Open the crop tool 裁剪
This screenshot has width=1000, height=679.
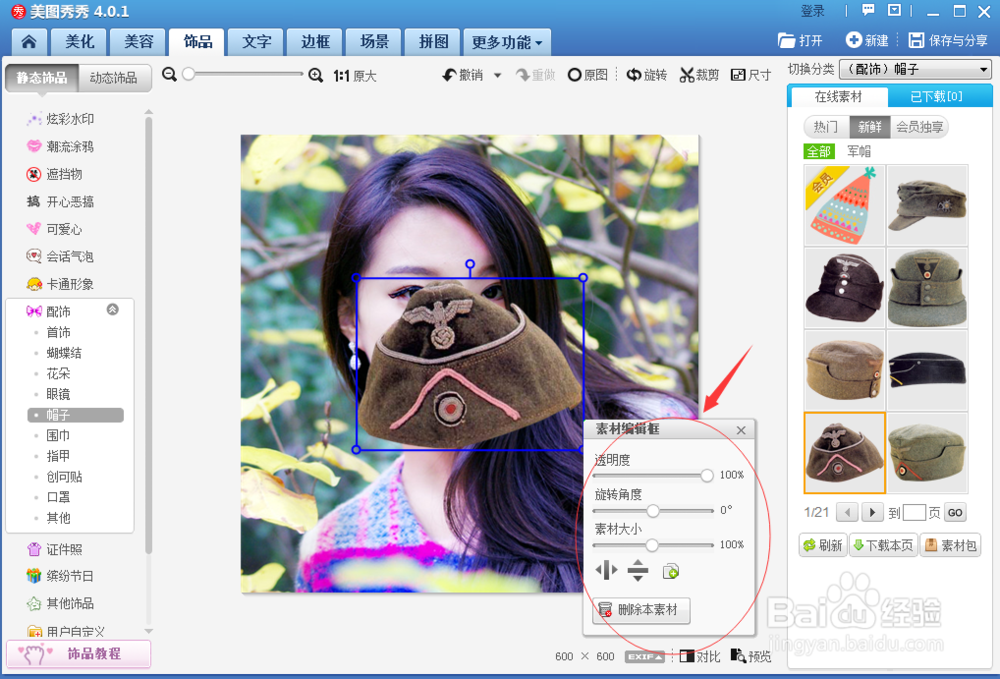(x=699, y=75)
